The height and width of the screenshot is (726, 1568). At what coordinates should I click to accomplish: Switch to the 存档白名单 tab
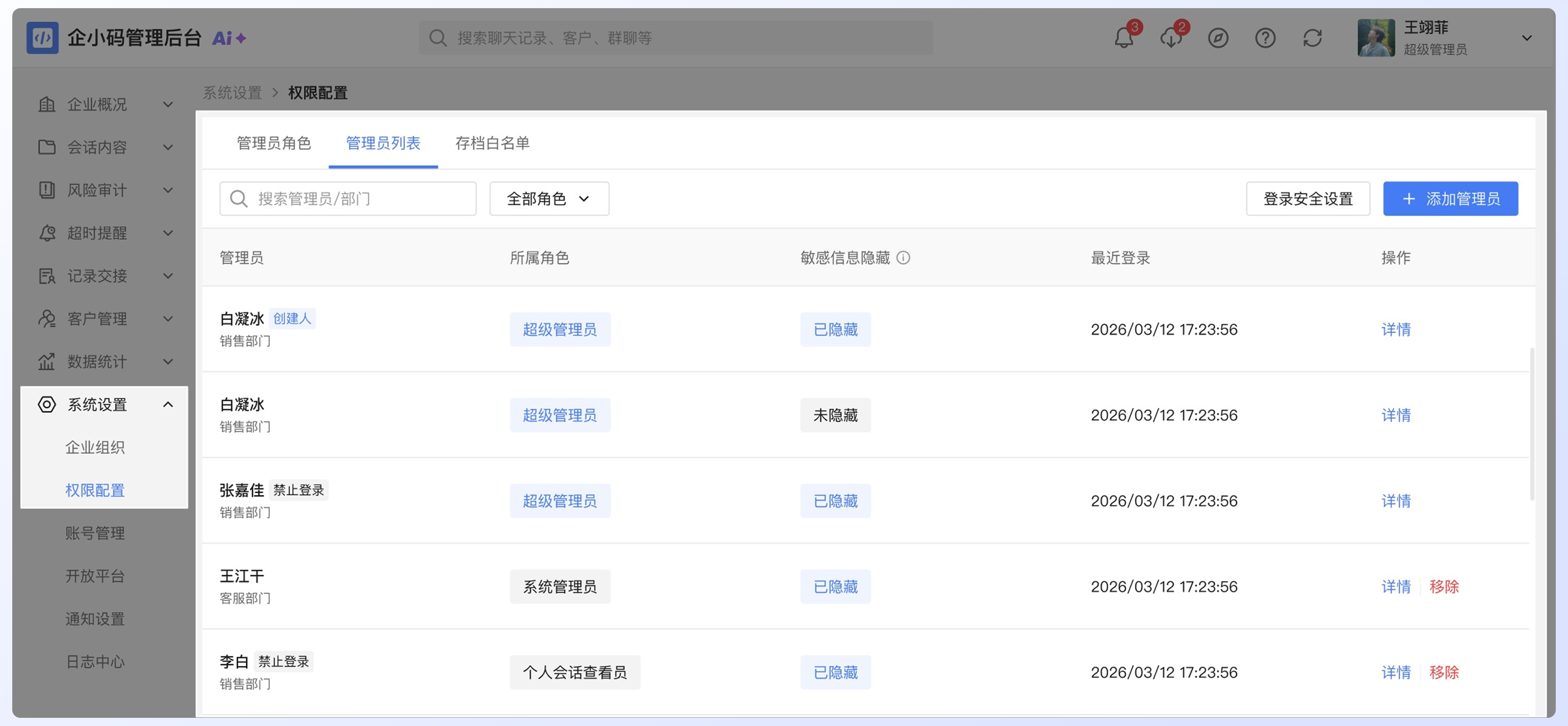[x=492, y=143]
